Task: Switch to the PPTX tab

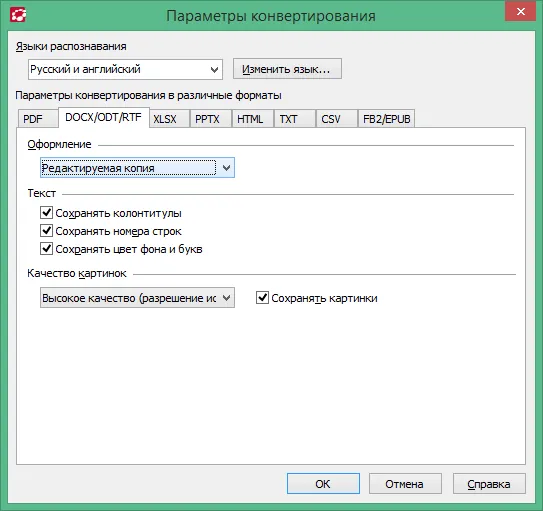Action: [211, 119]
